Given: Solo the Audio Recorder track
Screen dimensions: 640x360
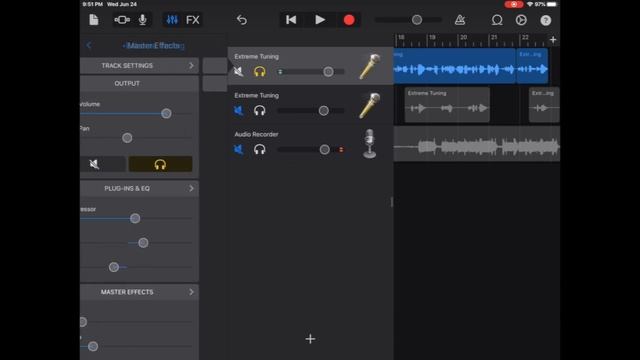Looking at the screenshot, I should click(x=260, y=149).
